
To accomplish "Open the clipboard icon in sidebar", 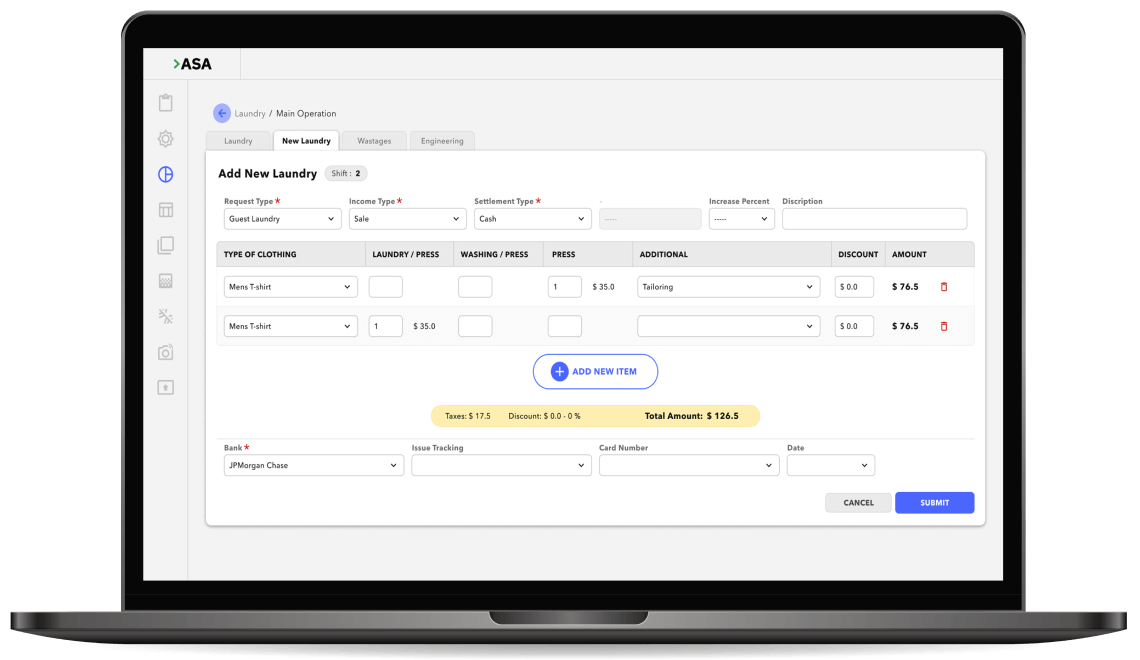I will click(x=166, y=102).
